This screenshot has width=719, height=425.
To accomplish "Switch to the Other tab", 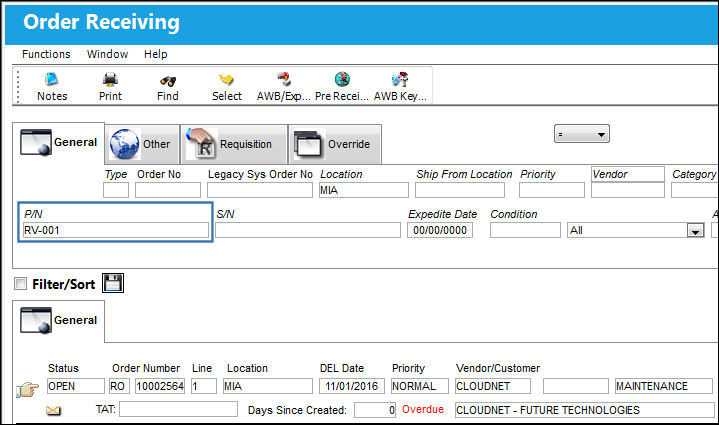I will coord(142,144).
